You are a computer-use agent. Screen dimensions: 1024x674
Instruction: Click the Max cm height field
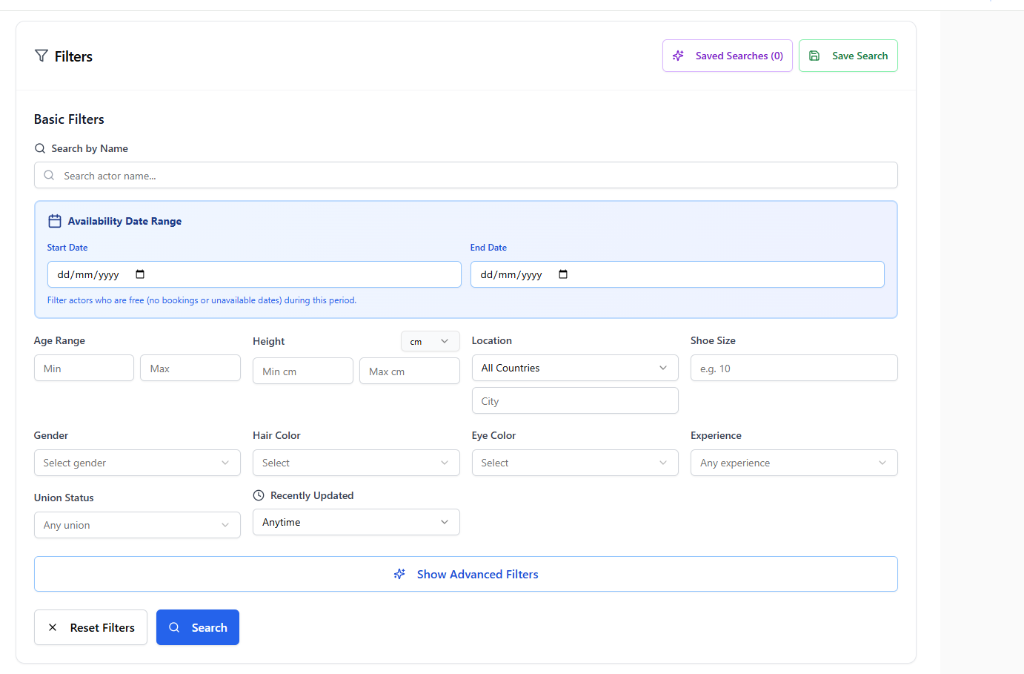409,371
